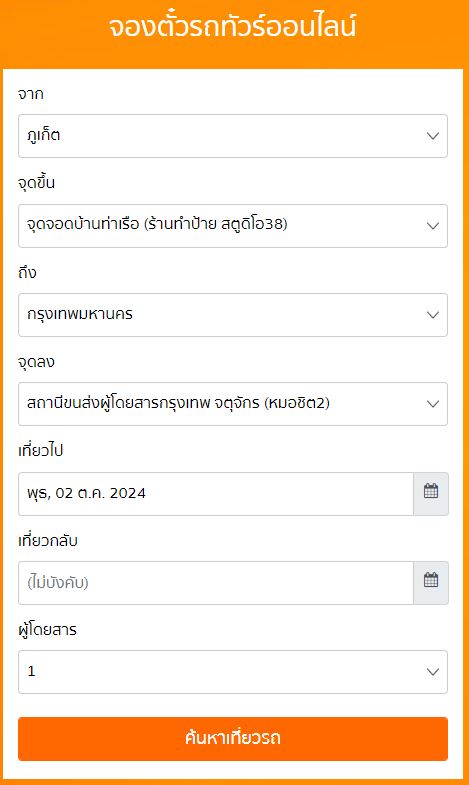This screenshot has height=785, width=469.
Task: Click the เที่ยวไป field label
Action: click(41, 451)
